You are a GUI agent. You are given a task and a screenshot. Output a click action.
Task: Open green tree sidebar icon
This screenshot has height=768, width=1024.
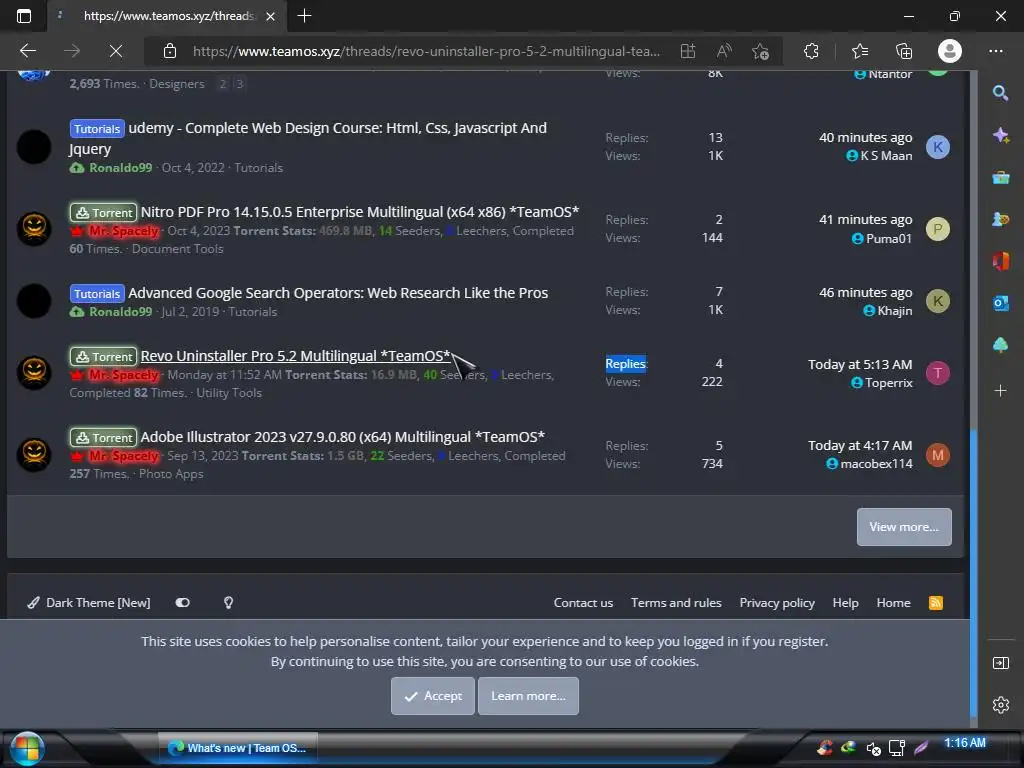point(1000,345)
